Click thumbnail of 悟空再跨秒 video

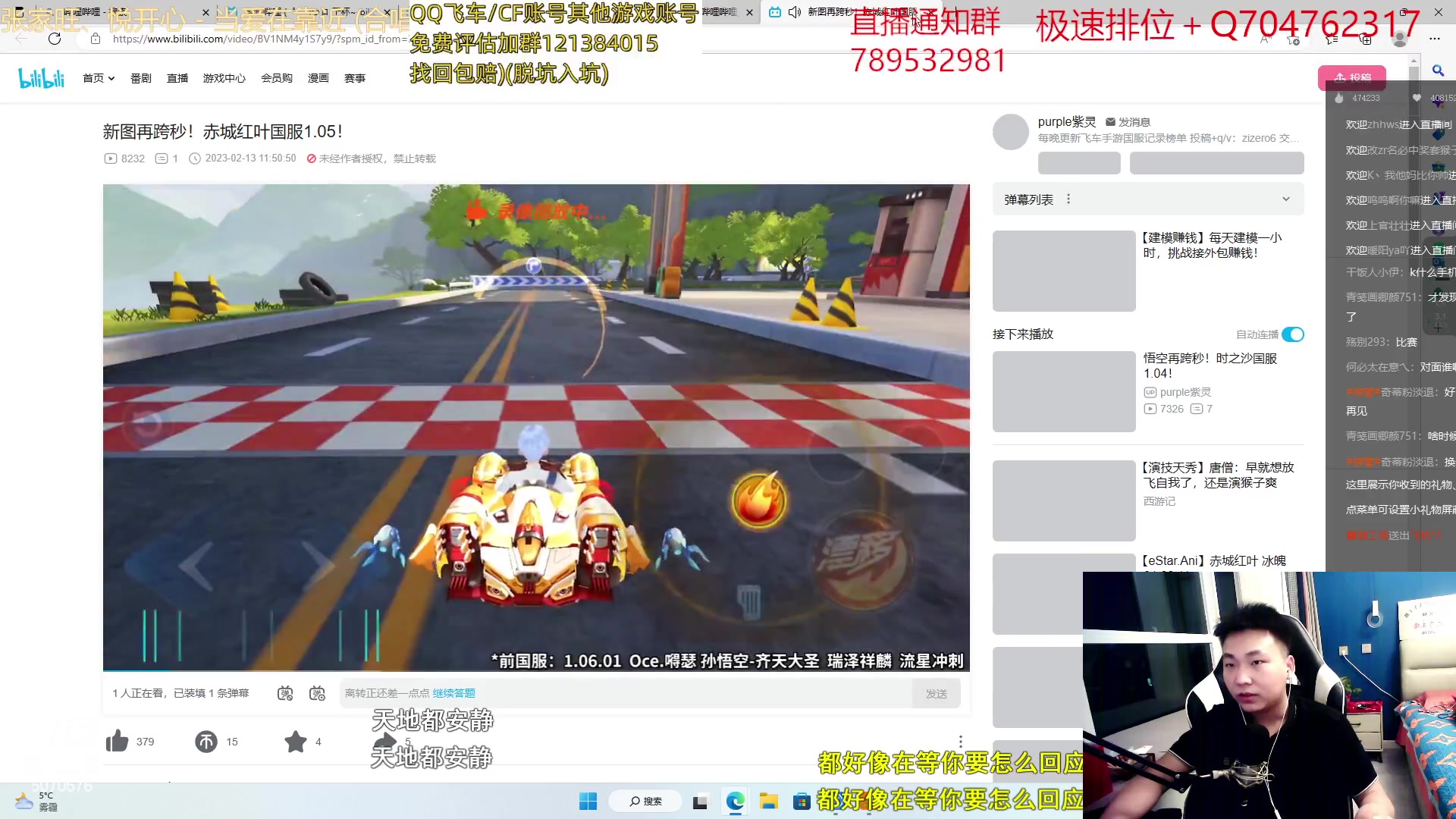click(x=1064, y=391)
